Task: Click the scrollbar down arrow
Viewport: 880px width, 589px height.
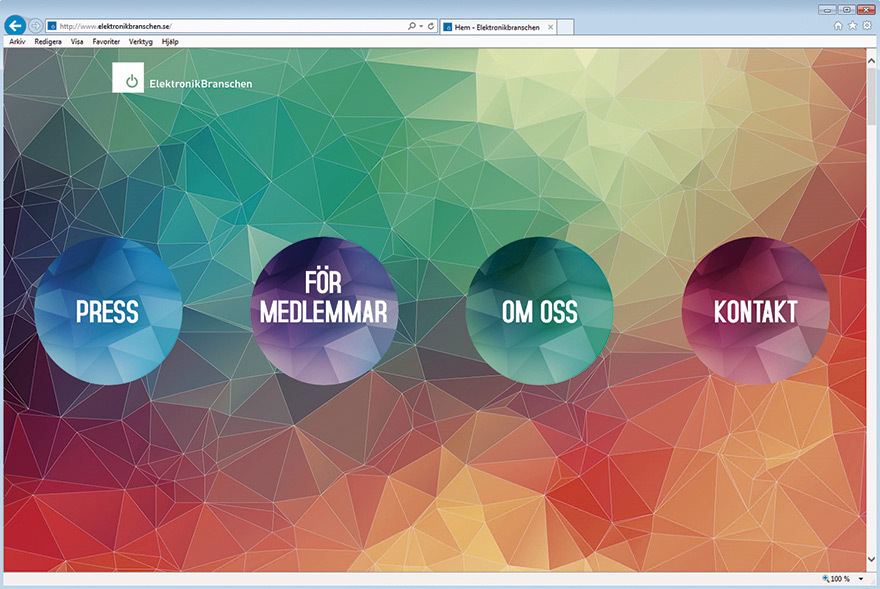Action: point(871,559)
